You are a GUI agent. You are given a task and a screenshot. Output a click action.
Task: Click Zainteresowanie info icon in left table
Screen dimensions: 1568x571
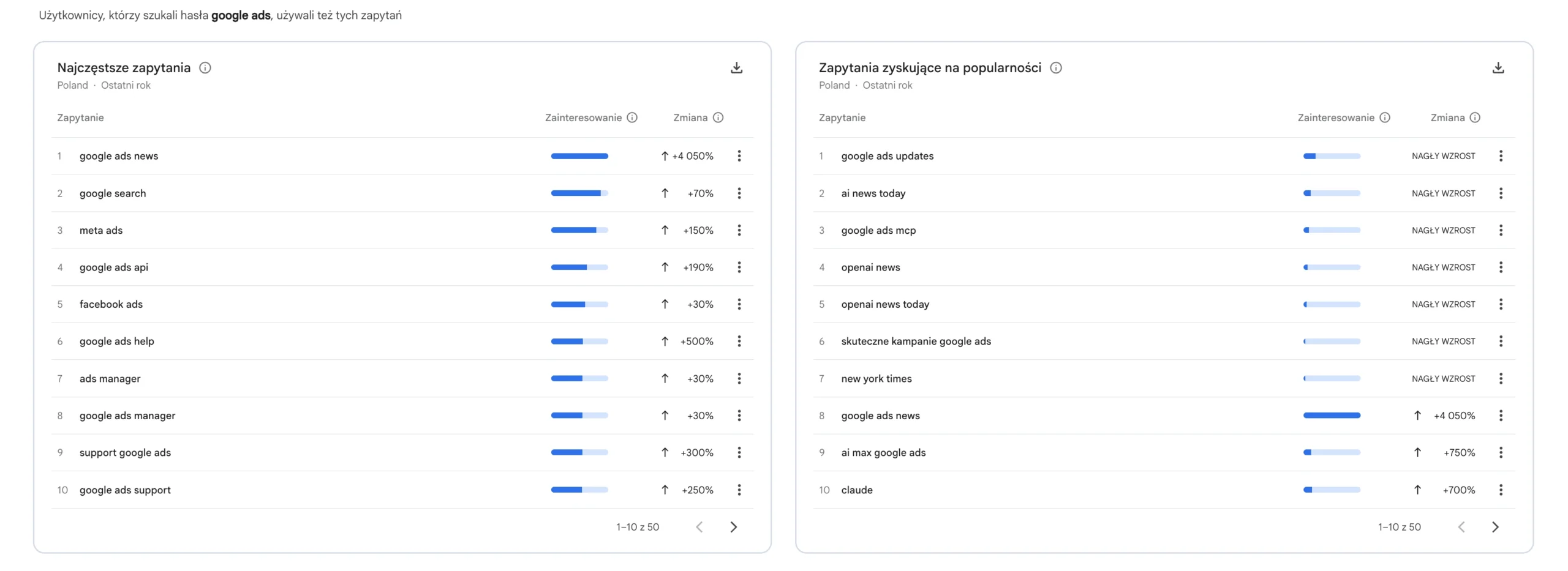632,118
